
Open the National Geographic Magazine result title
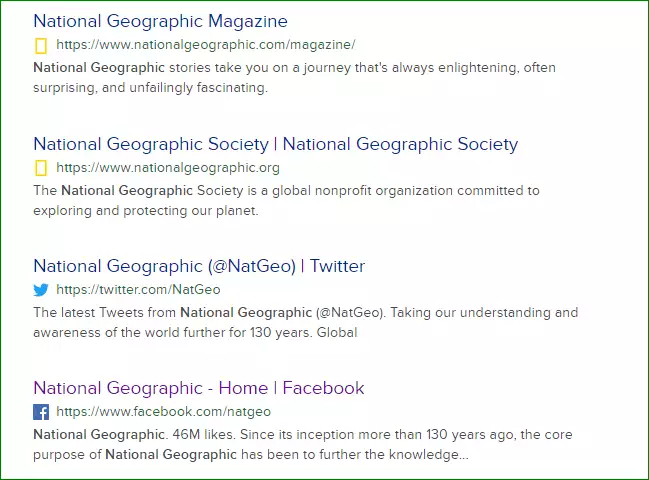coord(160,21)
